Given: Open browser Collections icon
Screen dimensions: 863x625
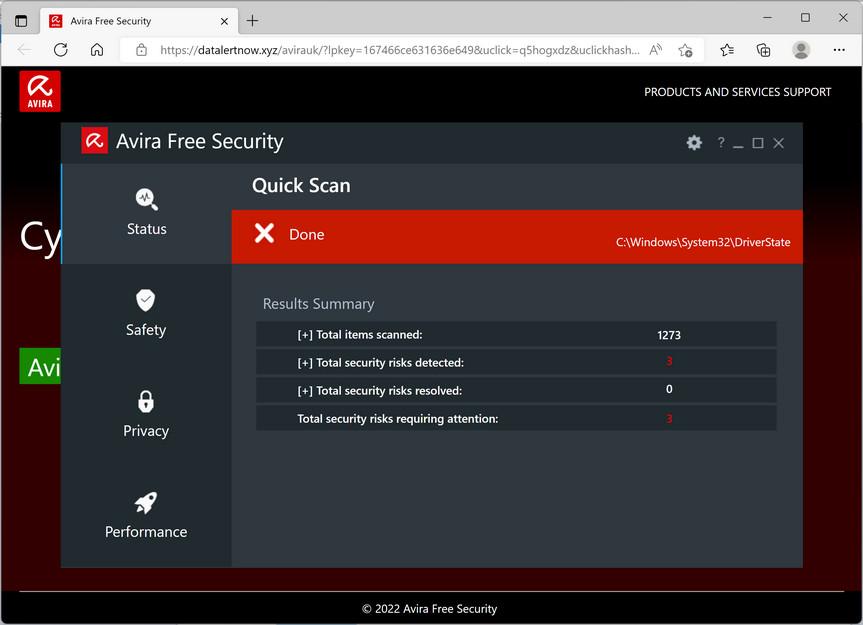Looking at the screenshot, I should point(763,50).
